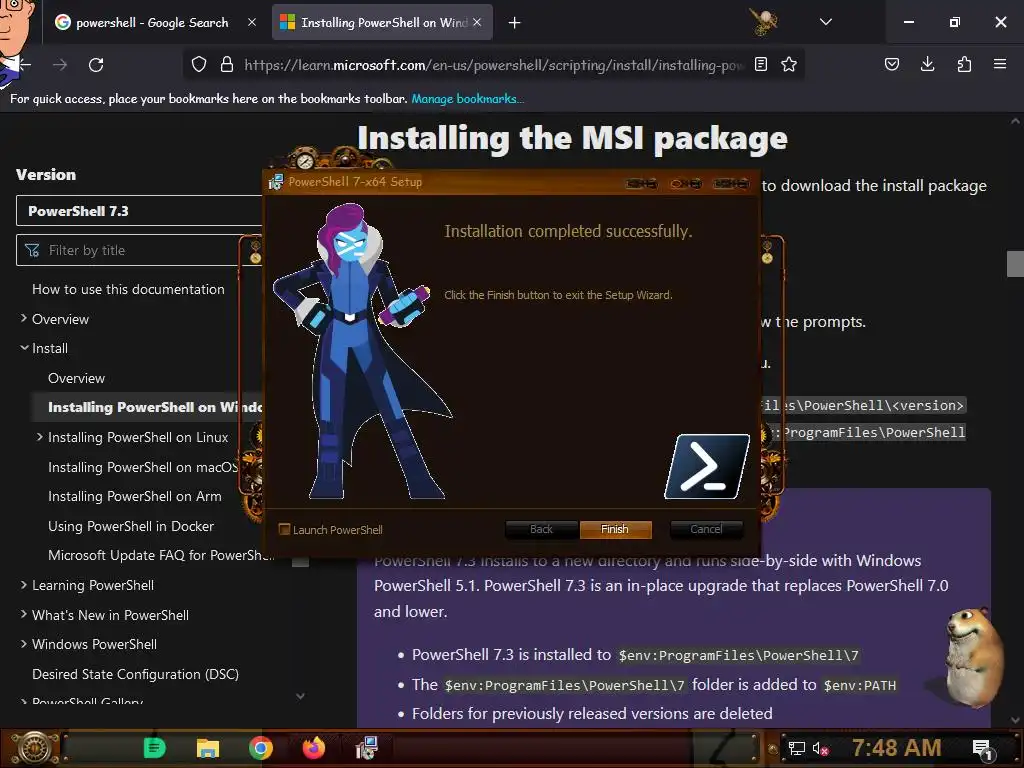Expand Learning PowerShell section
The width and height of the screenshot is (1024, 768).
(x=24, y=584)
